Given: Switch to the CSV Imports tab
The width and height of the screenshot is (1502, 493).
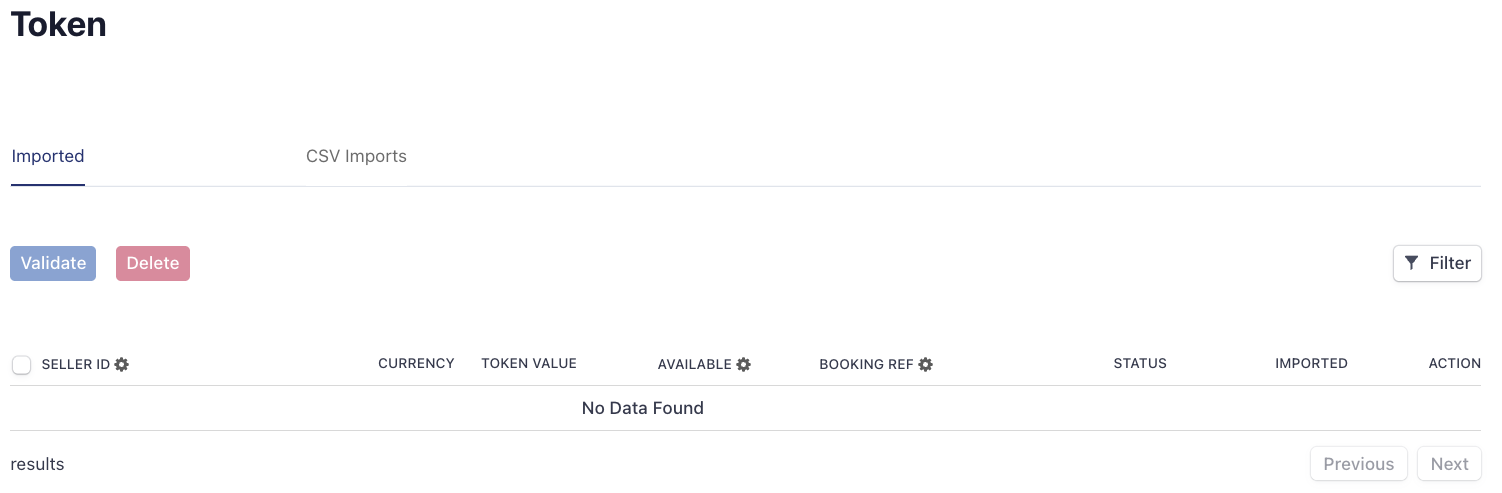Looking at the screenshot, I should point(356,157).
